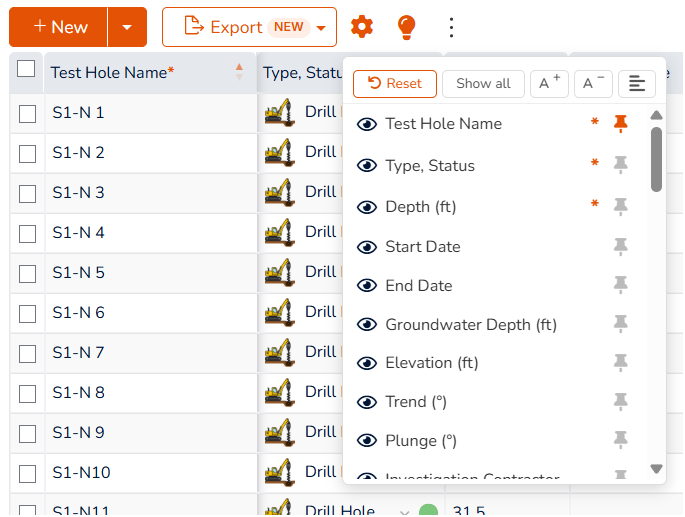Pin the Elevation (ft) column
This screenshot has height=517, width=685.
620,363
